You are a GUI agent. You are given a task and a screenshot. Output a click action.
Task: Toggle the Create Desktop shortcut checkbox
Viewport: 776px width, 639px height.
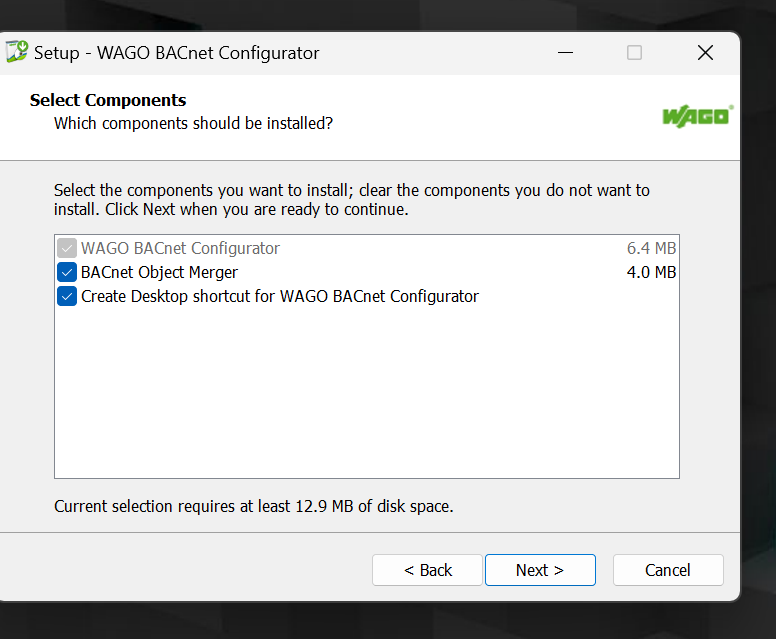pos(67,296)
